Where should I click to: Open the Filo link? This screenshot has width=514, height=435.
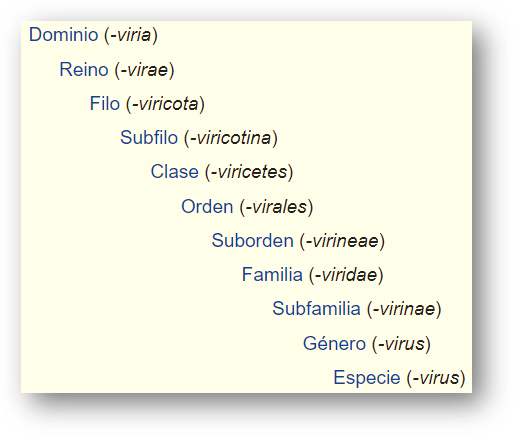(x=105, y=103)
